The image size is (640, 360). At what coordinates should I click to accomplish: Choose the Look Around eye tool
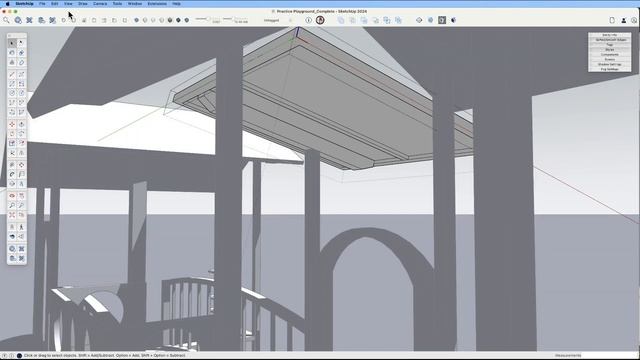pyautogui.click(x=12, y=237)
